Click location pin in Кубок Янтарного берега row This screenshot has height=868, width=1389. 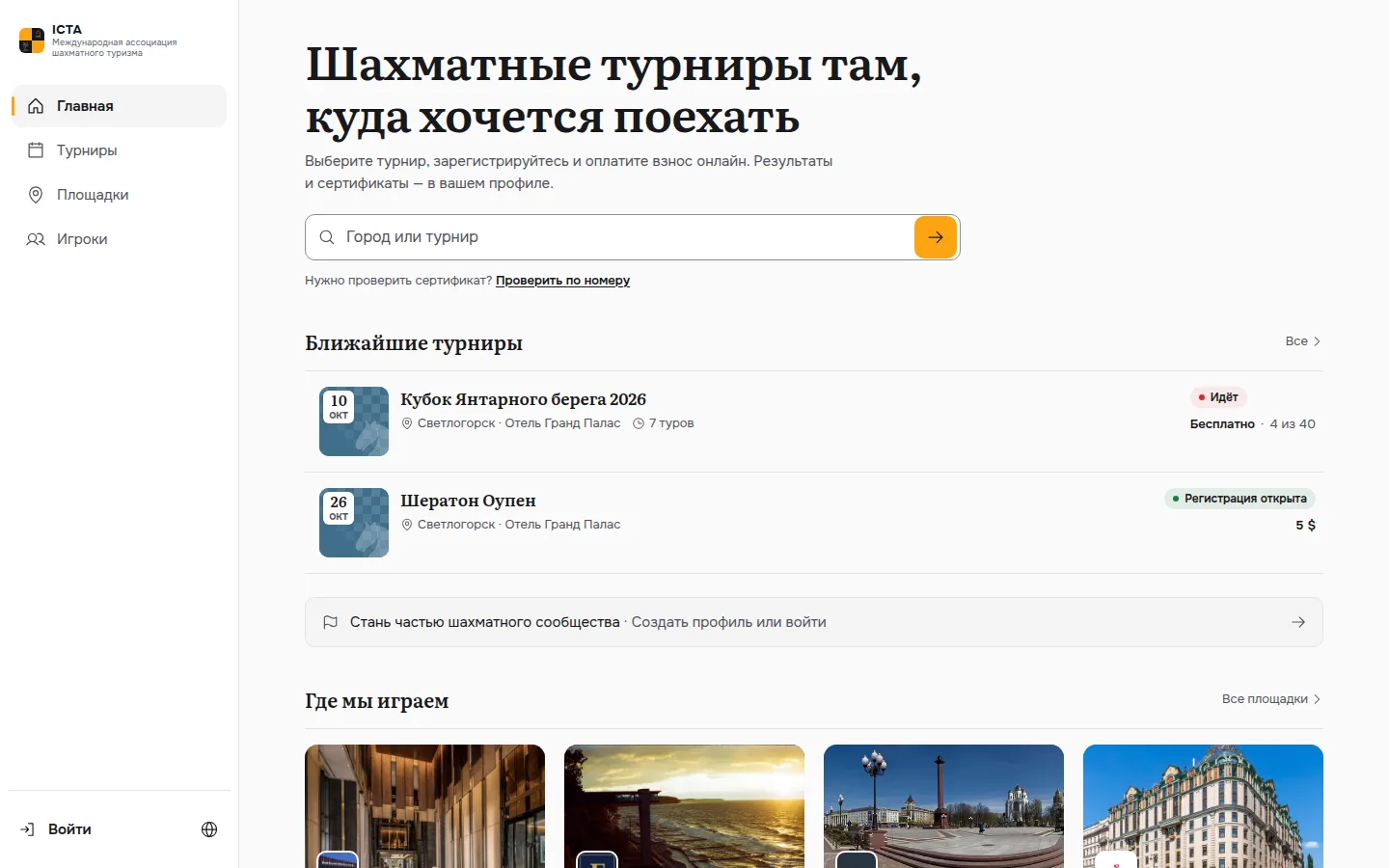pyautogui.click(x=407, y=423)
